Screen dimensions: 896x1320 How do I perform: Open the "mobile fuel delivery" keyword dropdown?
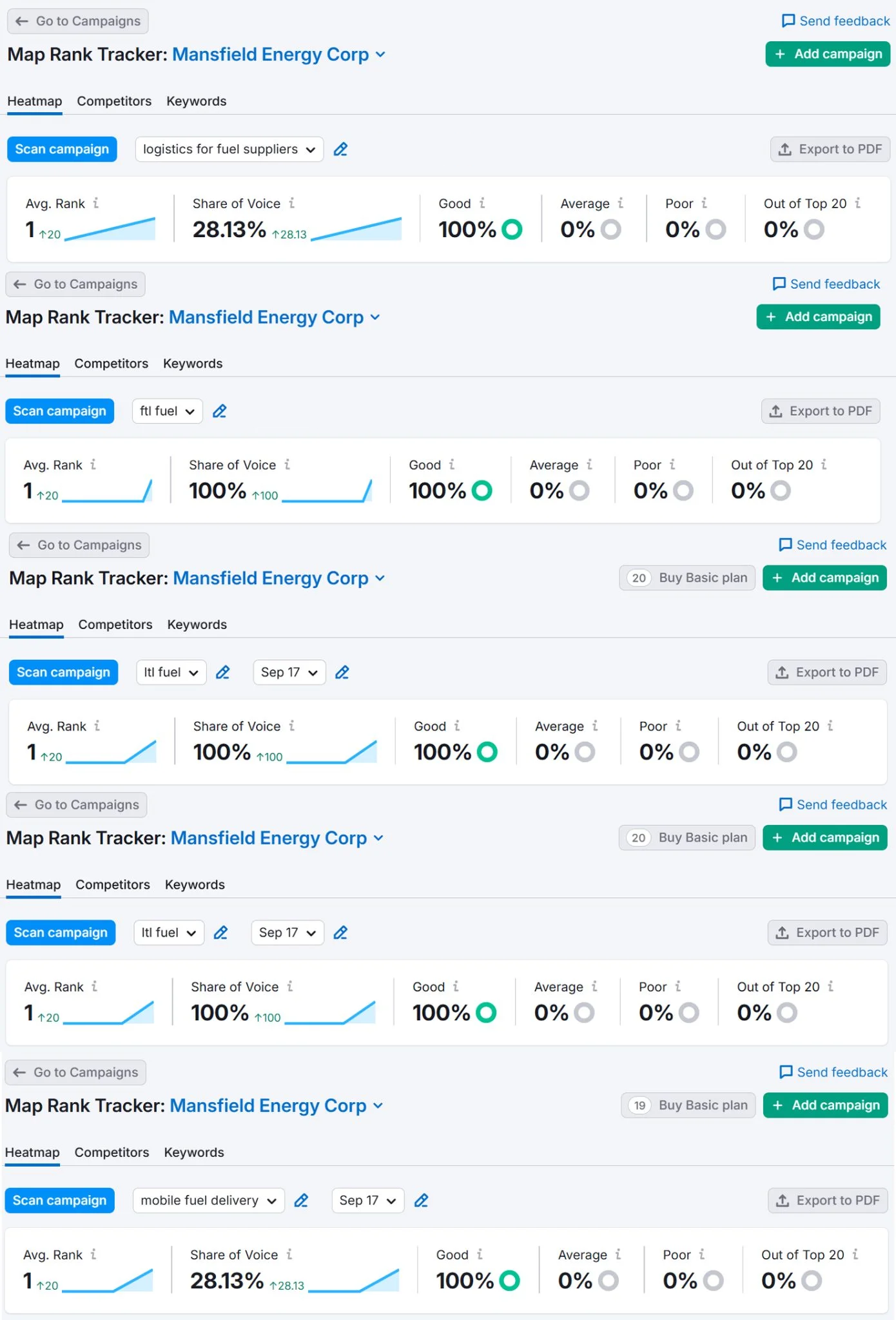[x=208, y=1200]
